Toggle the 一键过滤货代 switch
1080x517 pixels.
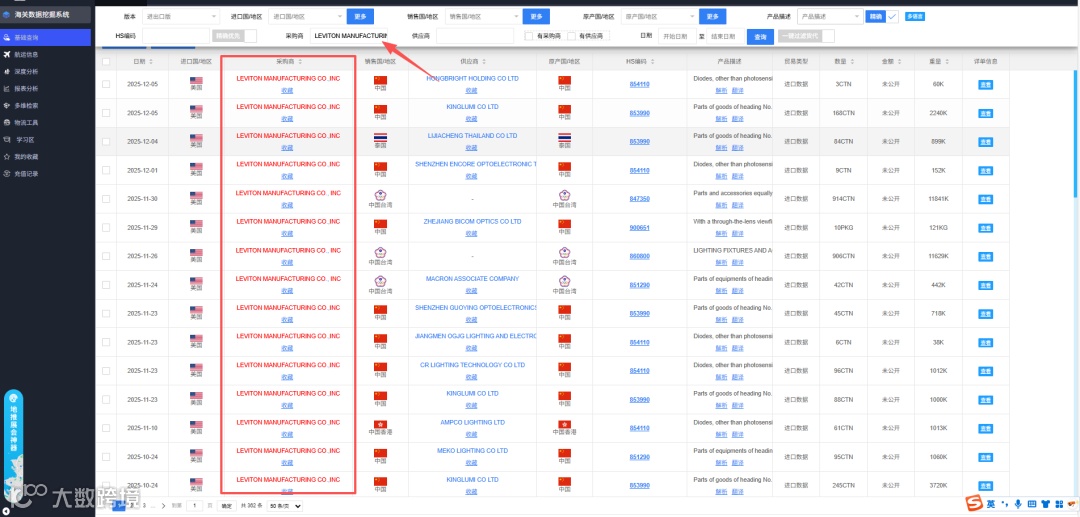(x=806, y=36)
